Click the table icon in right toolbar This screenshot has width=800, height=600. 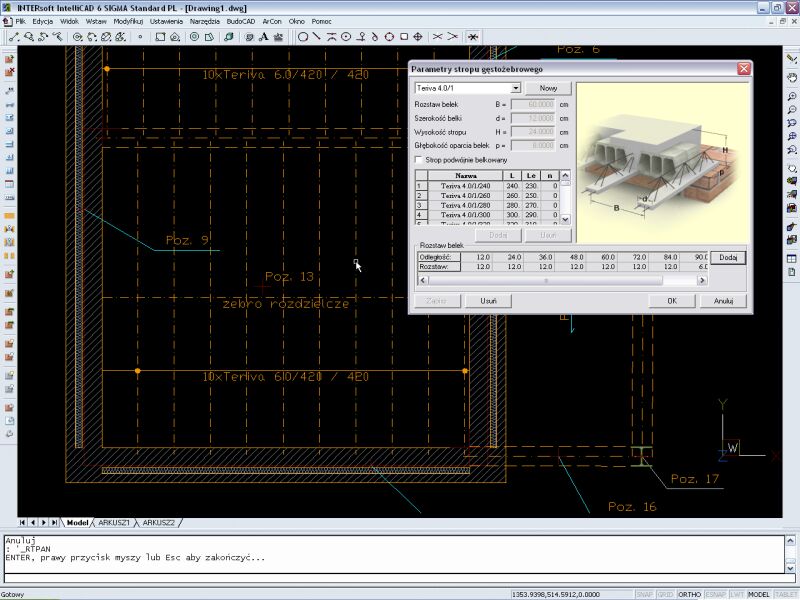(791, 259)
